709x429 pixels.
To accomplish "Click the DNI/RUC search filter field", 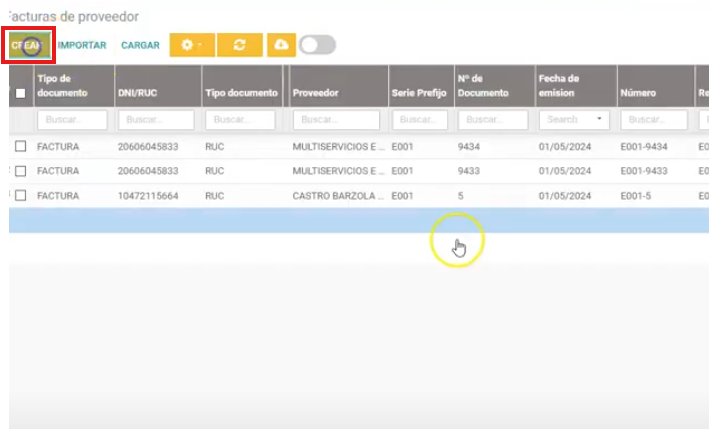I will 156,120.
